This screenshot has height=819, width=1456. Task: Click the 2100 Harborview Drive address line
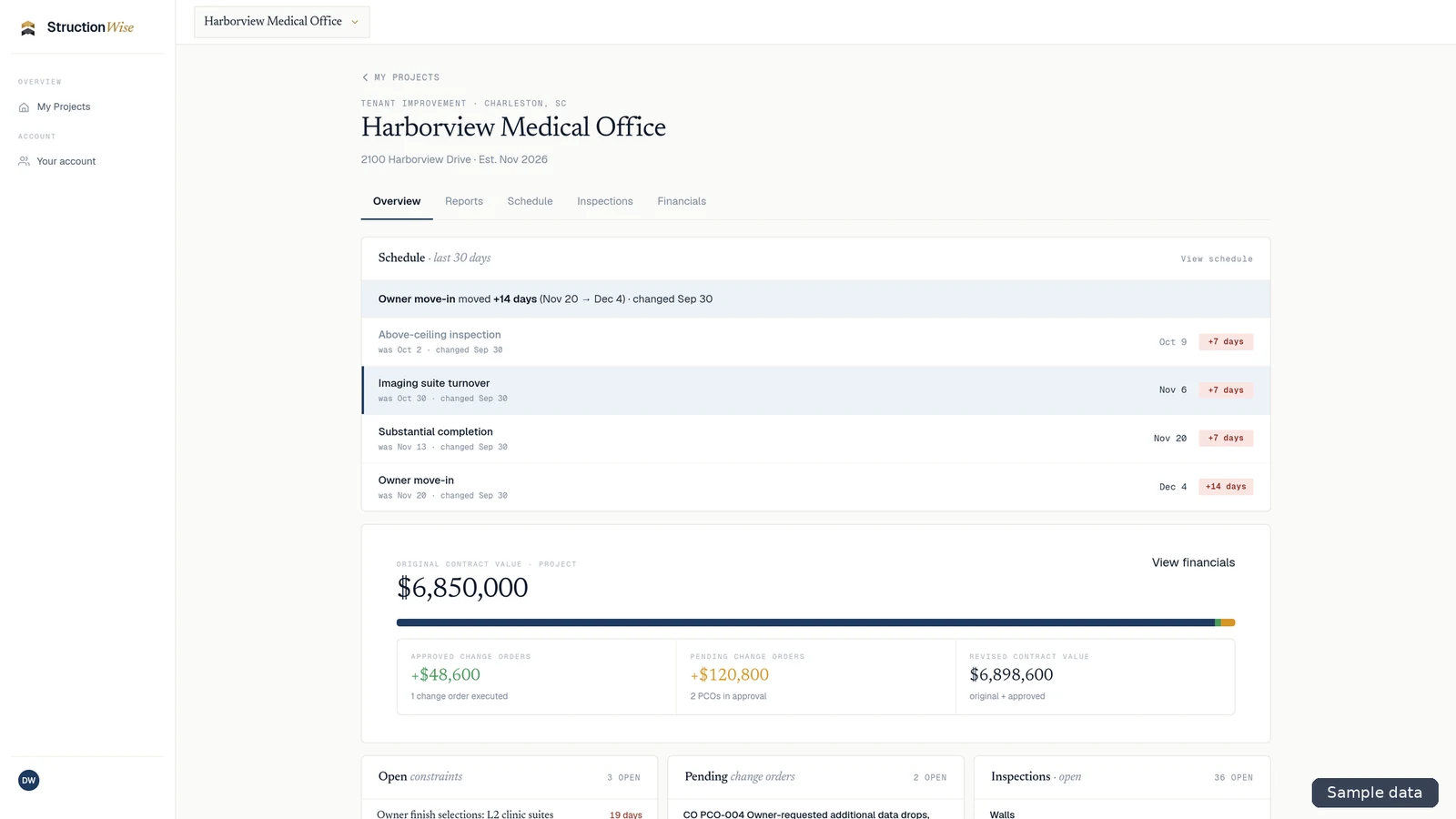coord(454,159)
